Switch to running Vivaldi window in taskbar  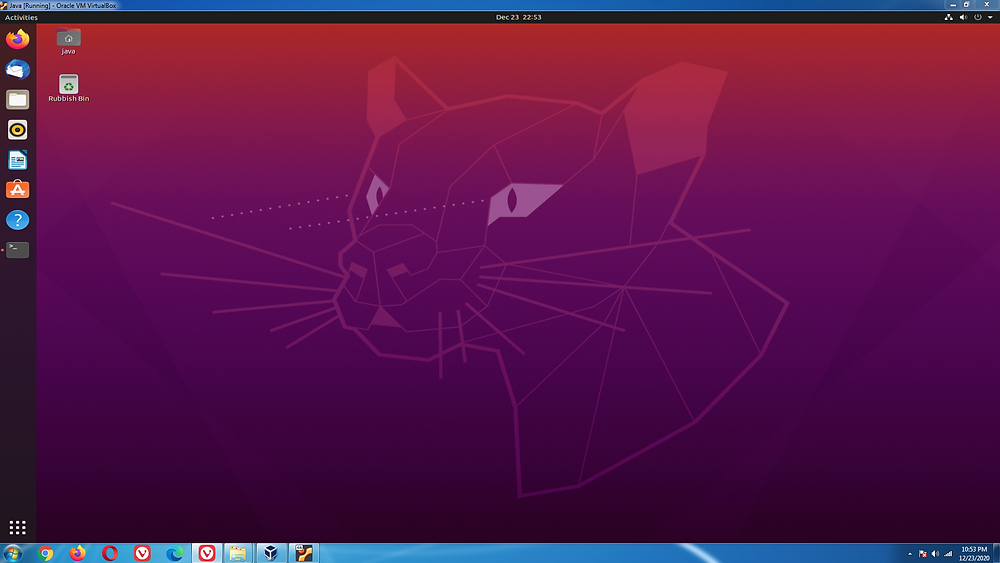(207, 553)
